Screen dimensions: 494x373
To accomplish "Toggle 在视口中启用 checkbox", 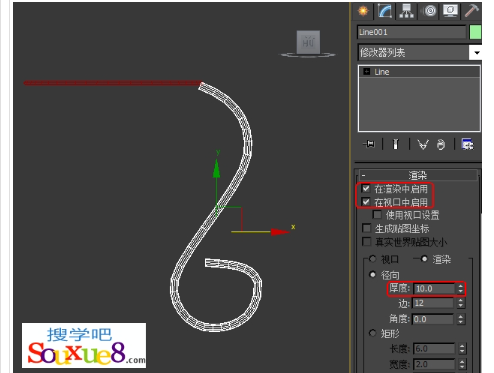I will [366, 202].
